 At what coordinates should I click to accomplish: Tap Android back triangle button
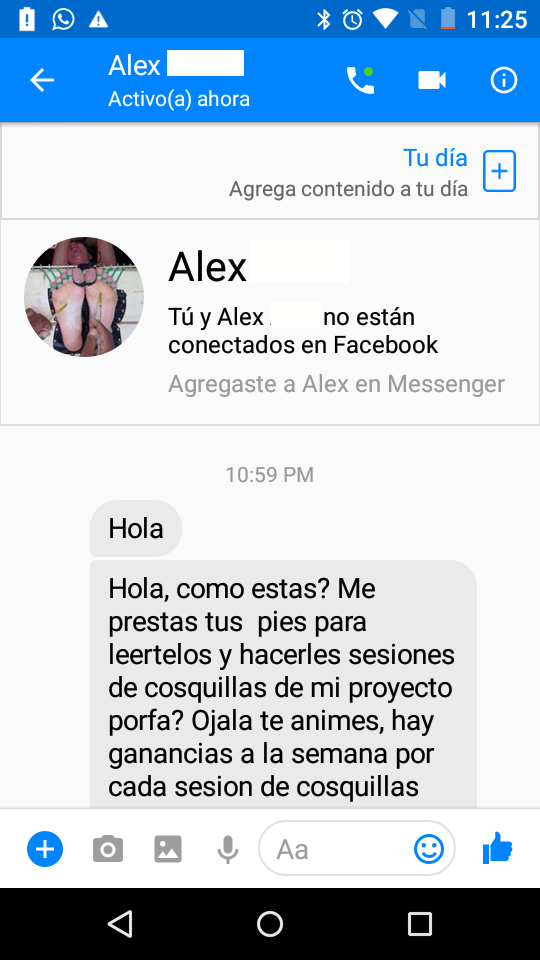click(120, 923)
